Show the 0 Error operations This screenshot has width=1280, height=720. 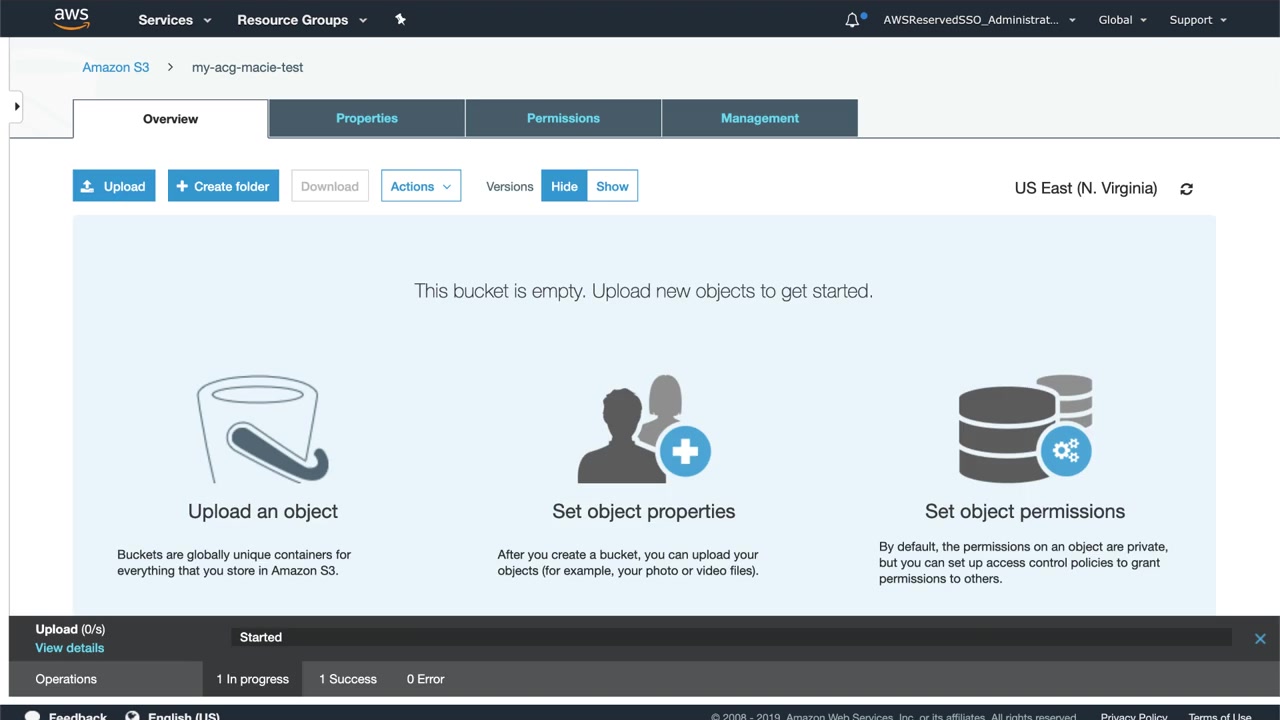426,679
